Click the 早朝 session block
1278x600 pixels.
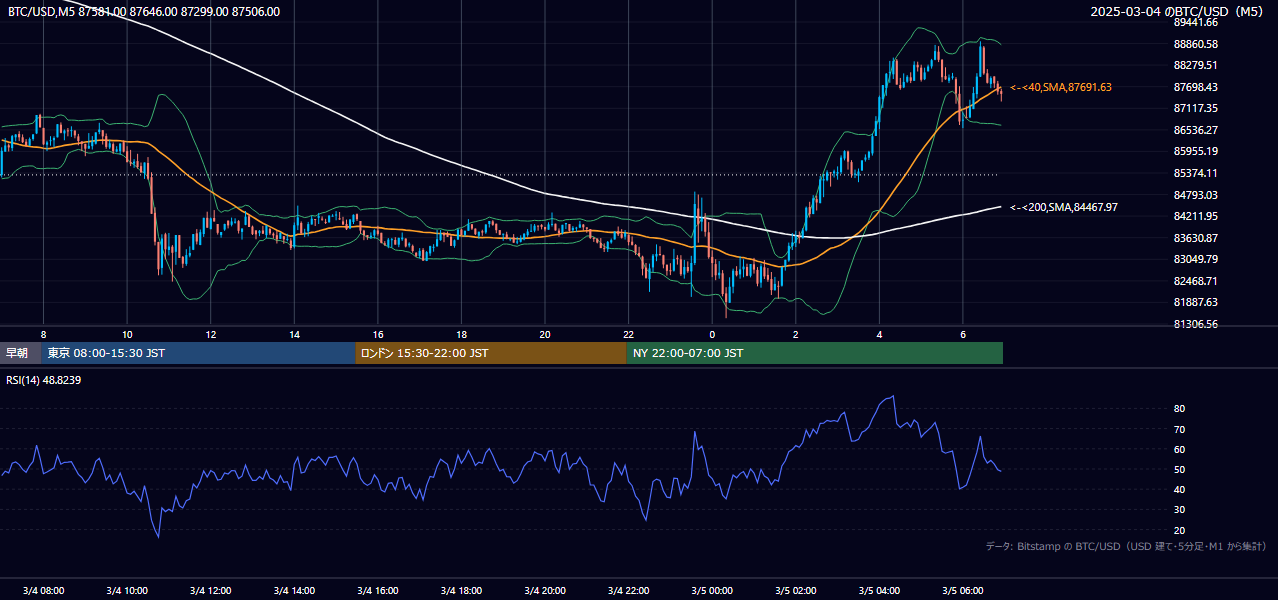pyautogui.click(x=20, y=353)
